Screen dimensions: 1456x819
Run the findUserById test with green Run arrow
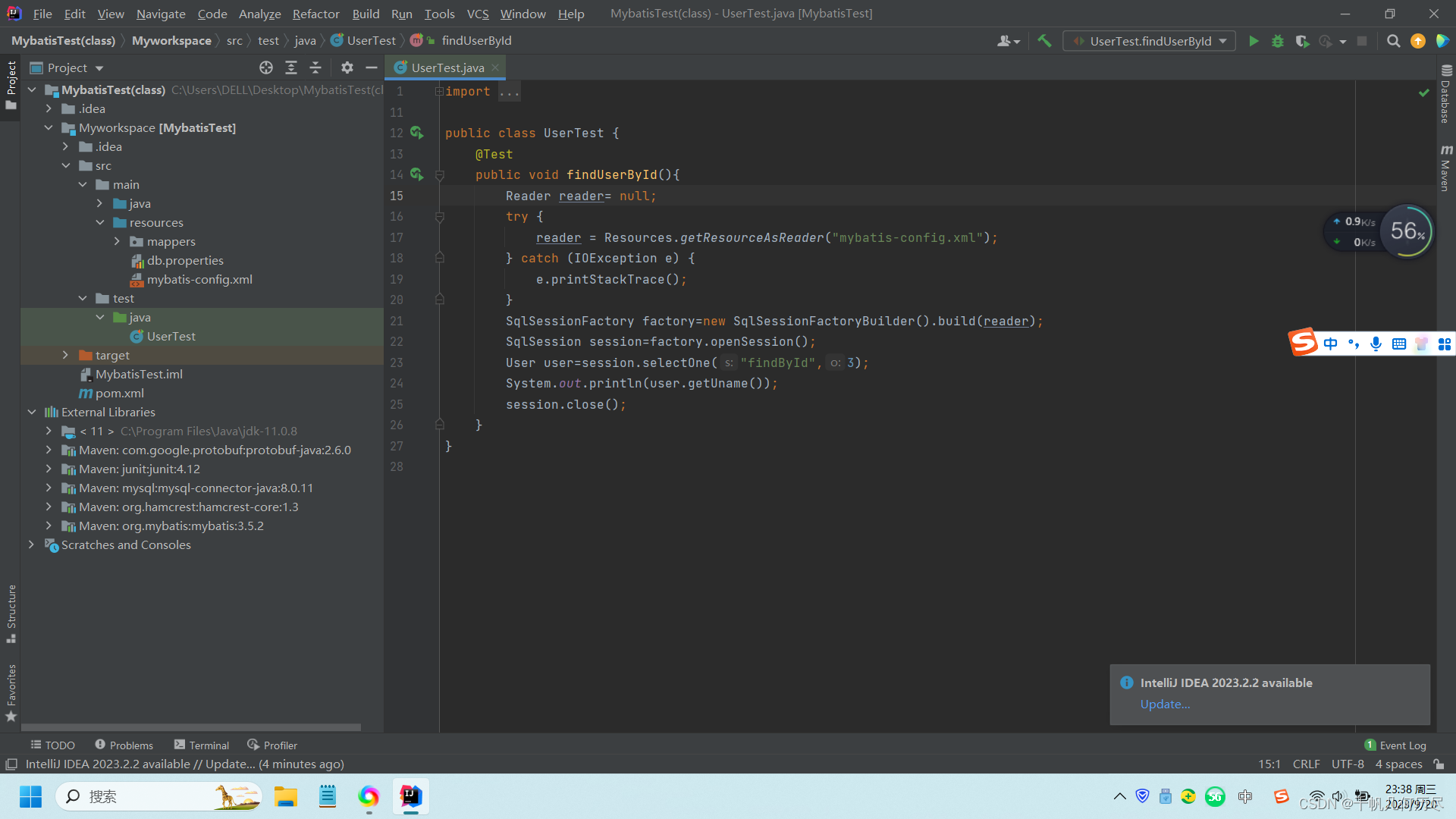[x=1254, y=41]
